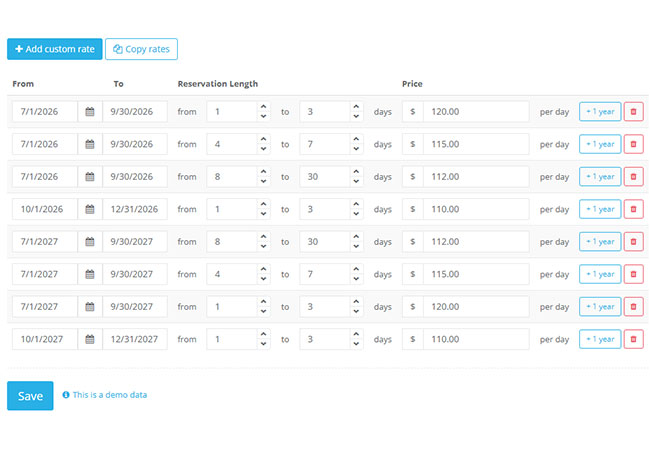Edit the 12/31/2026 To date field

[x=135, y=209]
